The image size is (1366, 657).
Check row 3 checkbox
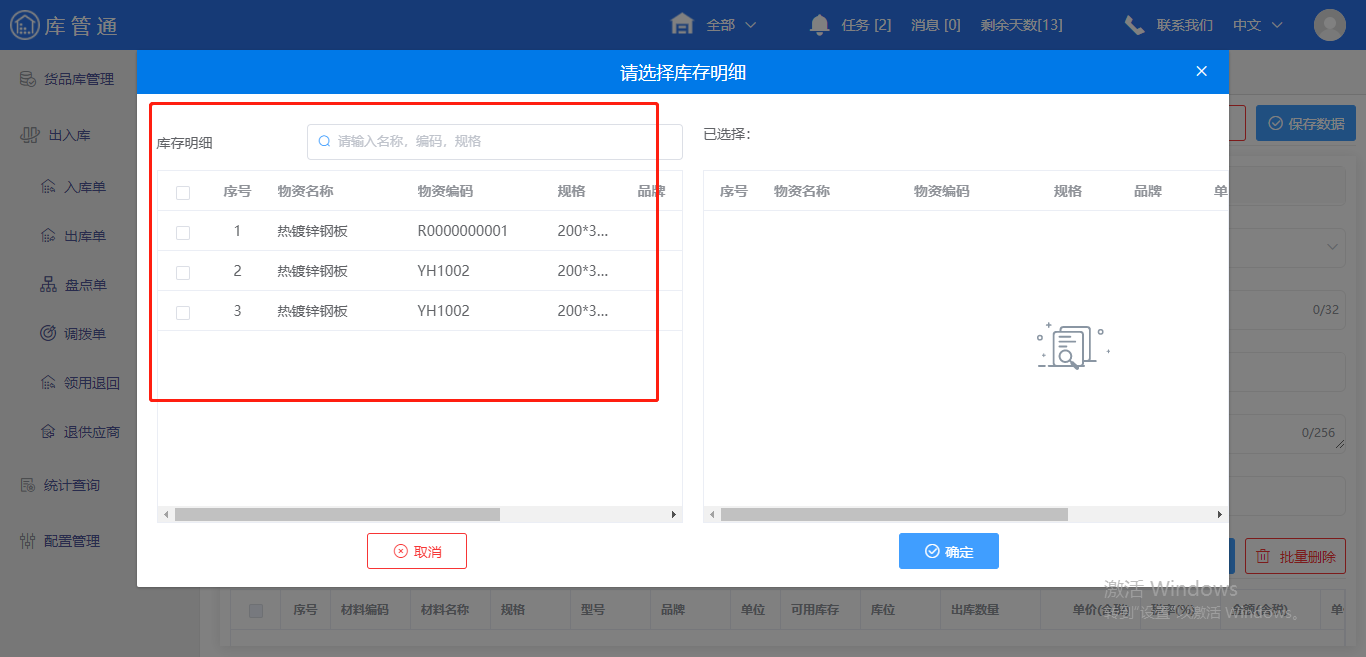click(x=183, y=312)
